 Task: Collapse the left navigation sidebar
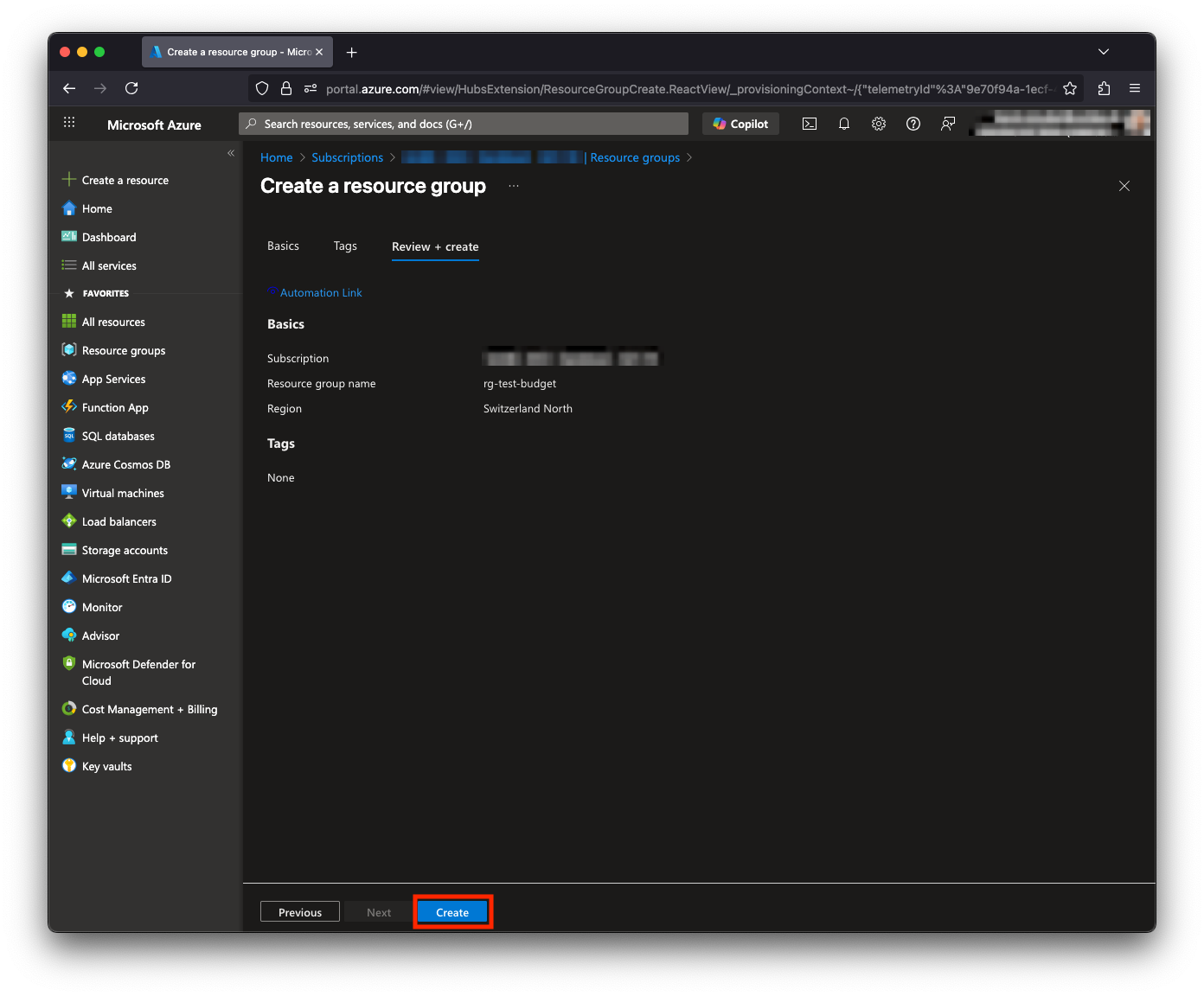point(231,152)
